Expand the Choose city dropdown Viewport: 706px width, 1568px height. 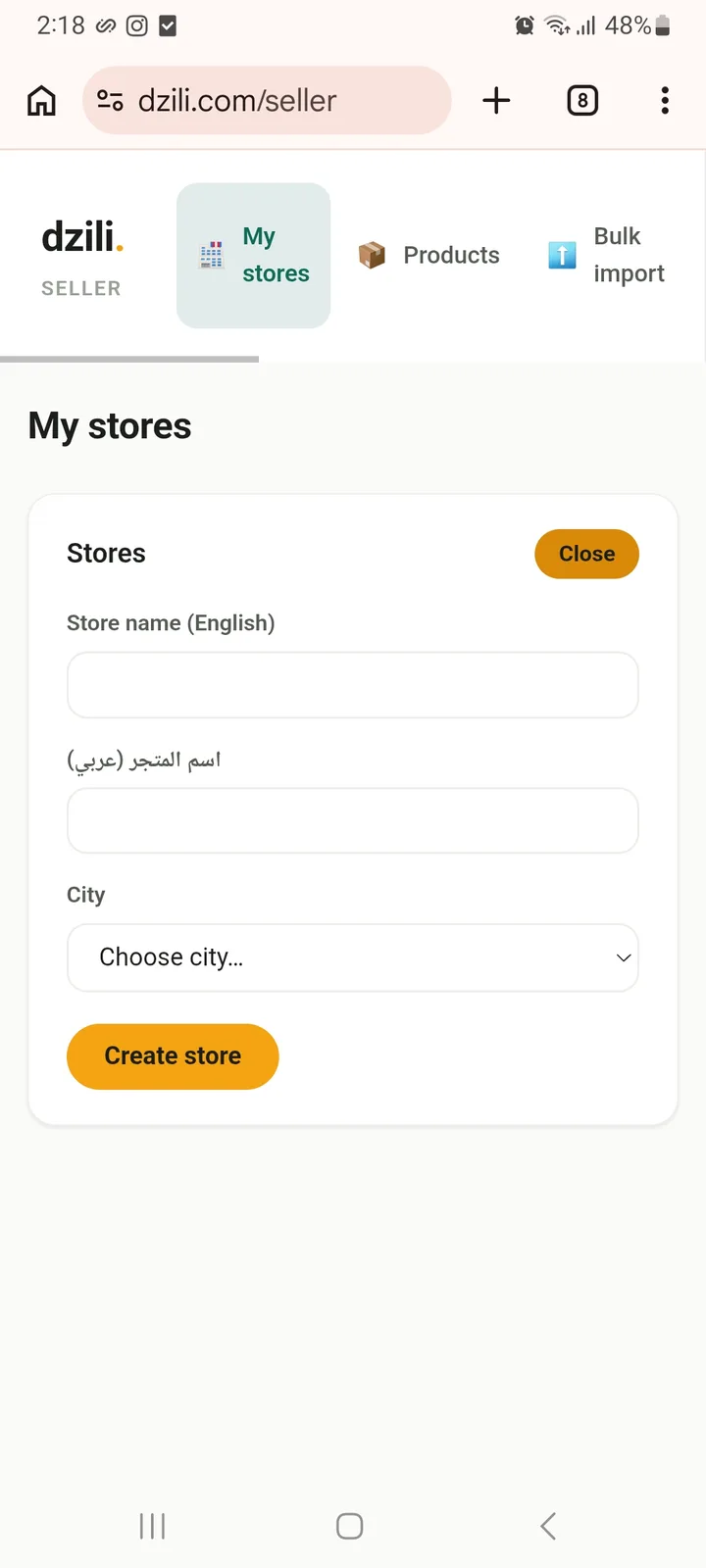coord(353,957)
